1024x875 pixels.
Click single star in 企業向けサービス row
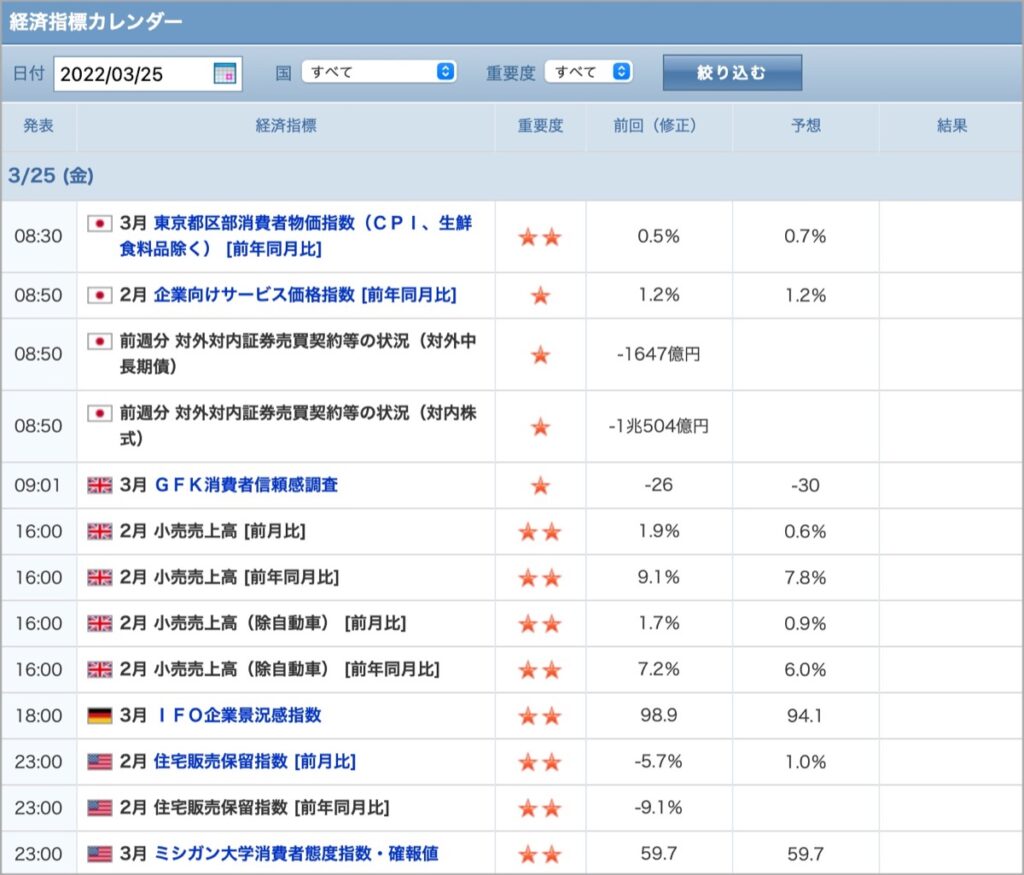pos(540,295)
